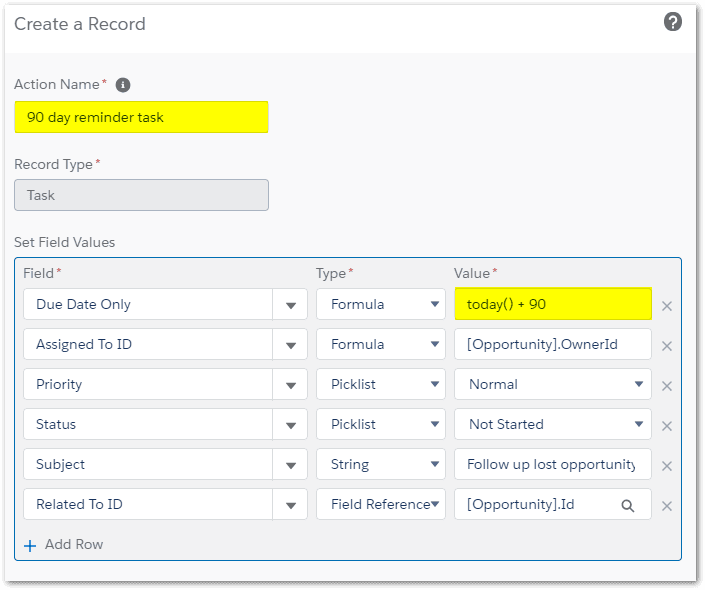
Task: Remove the Assigned To ID row
Action: click(667, 346)
